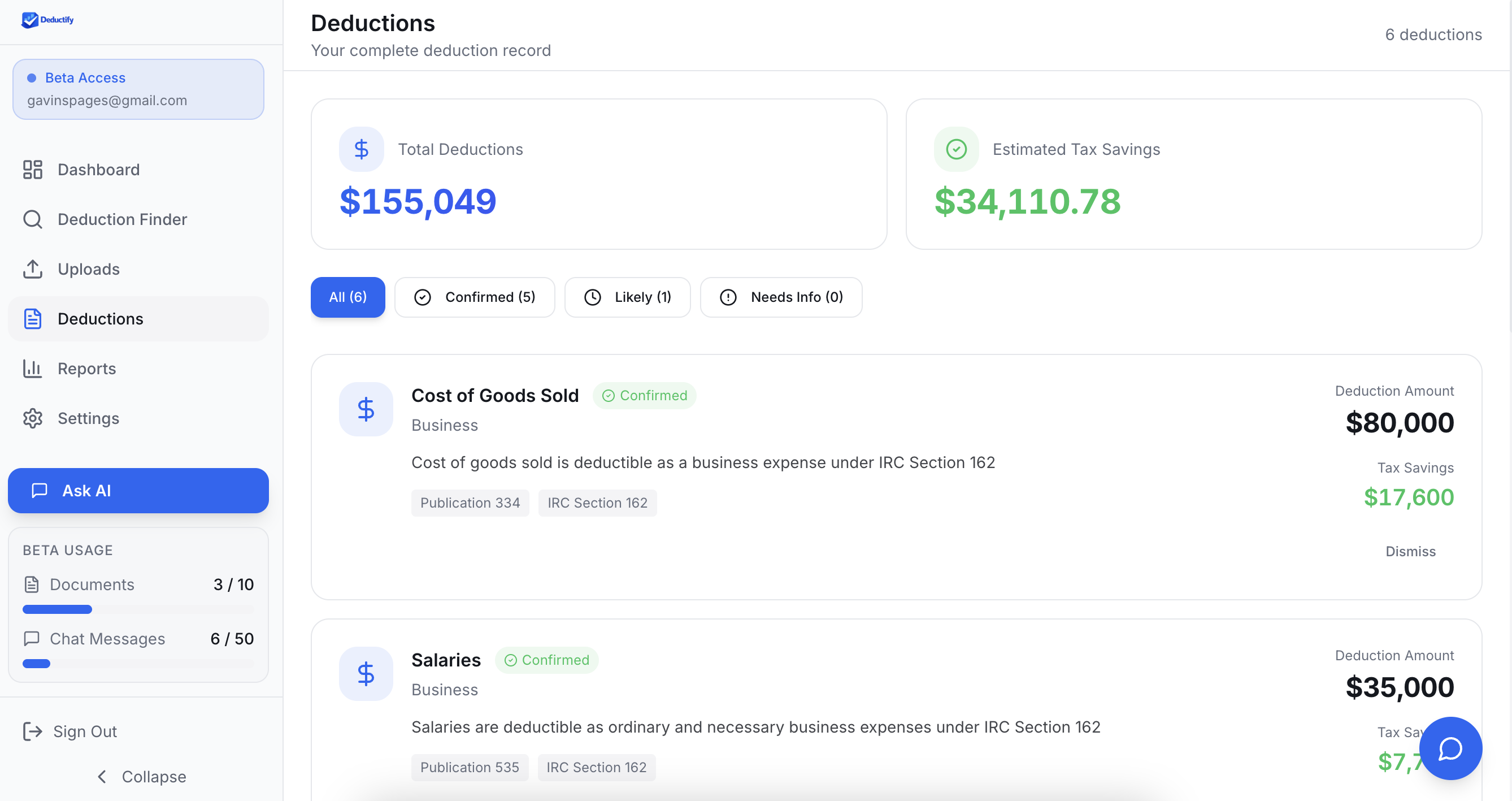Click the Total Deductions dollar icon
This screenshot has width=1512, height=801.
click(x=362, y=149)
